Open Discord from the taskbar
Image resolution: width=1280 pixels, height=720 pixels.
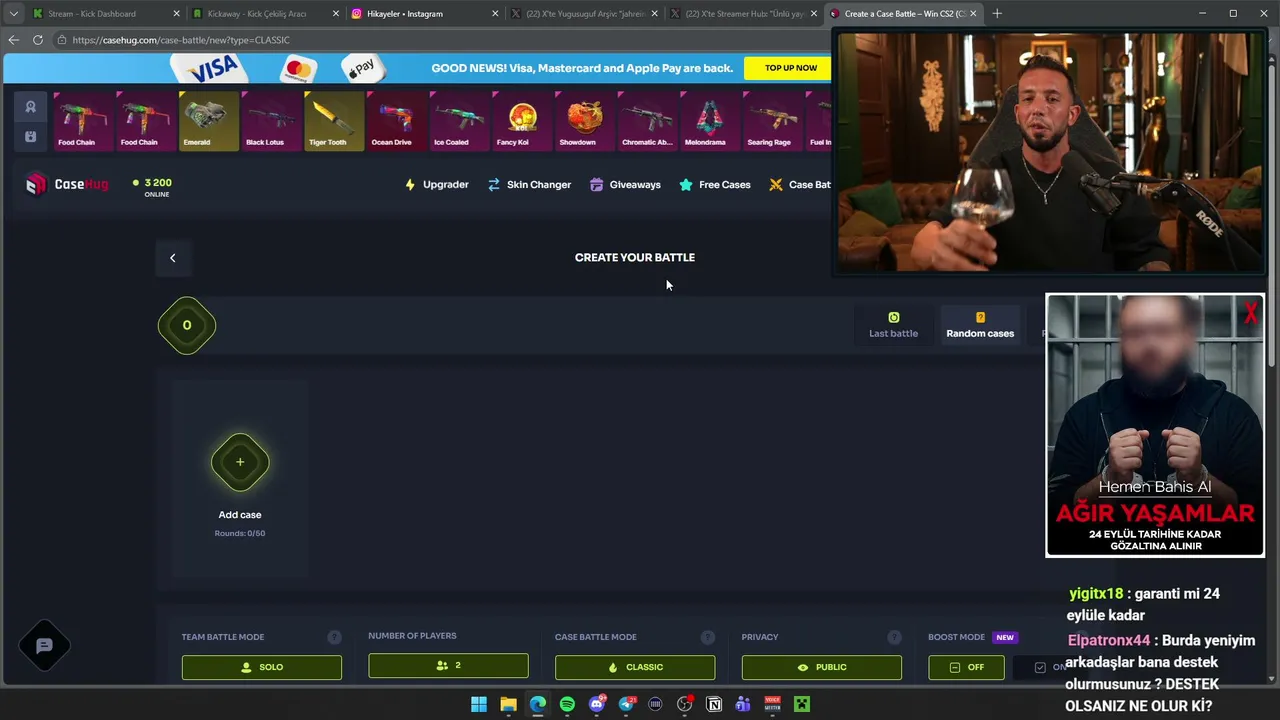pos(597,704)
